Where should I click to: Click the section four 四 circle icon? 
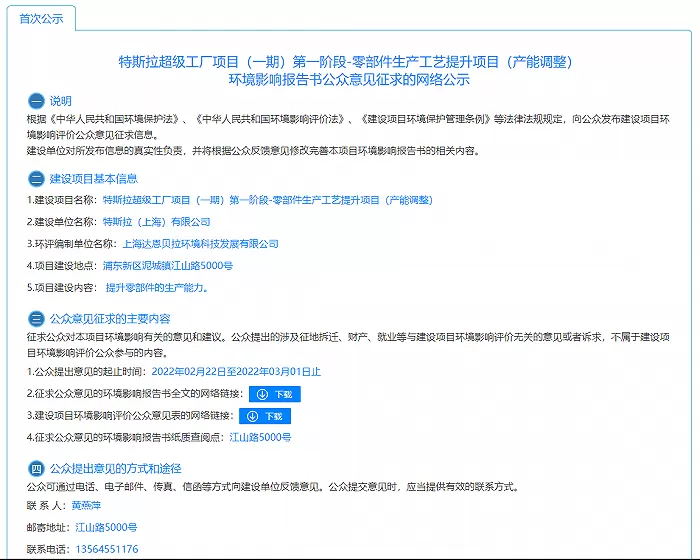click(36, 469)
